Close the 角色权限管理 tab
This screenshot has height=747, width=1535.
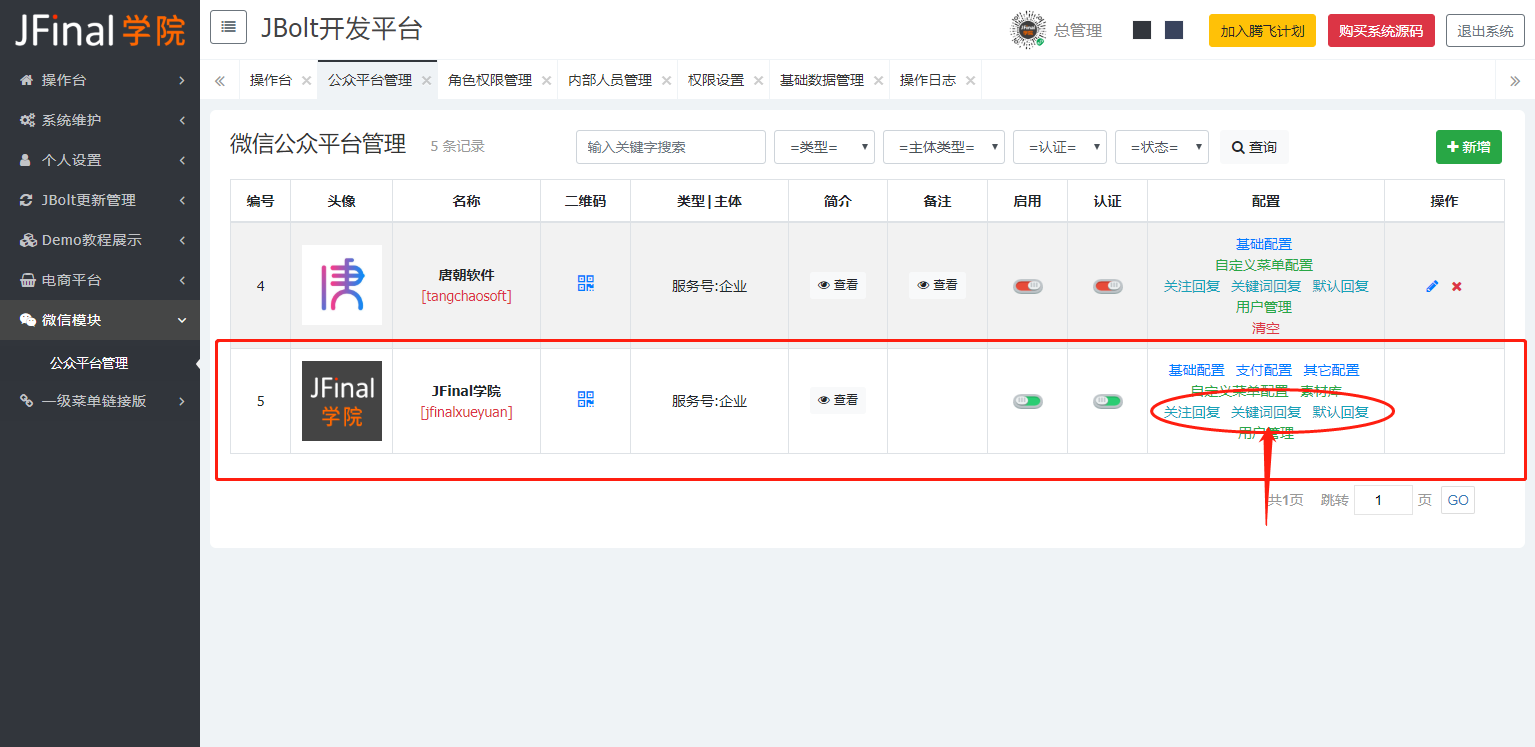click(x=546, y=81)
